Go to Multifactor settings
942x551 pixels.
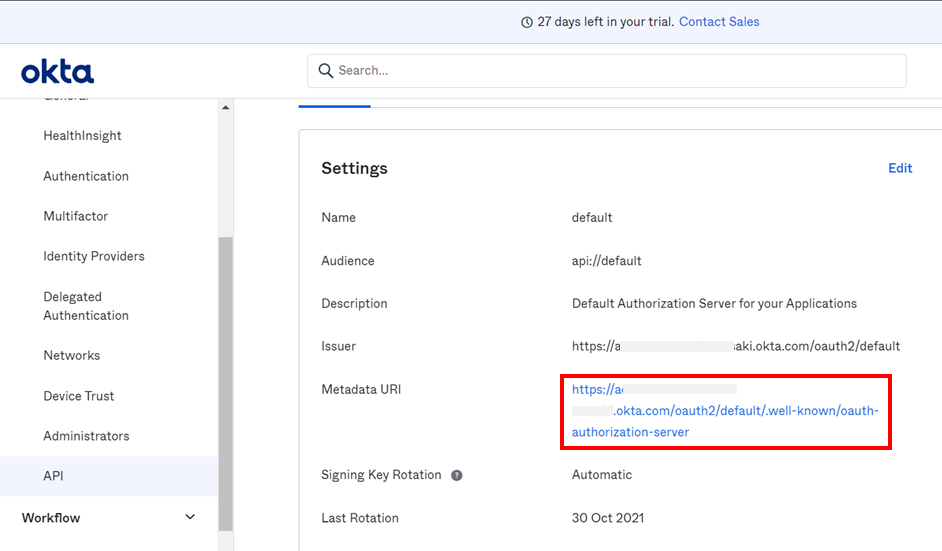coord(75,216)
